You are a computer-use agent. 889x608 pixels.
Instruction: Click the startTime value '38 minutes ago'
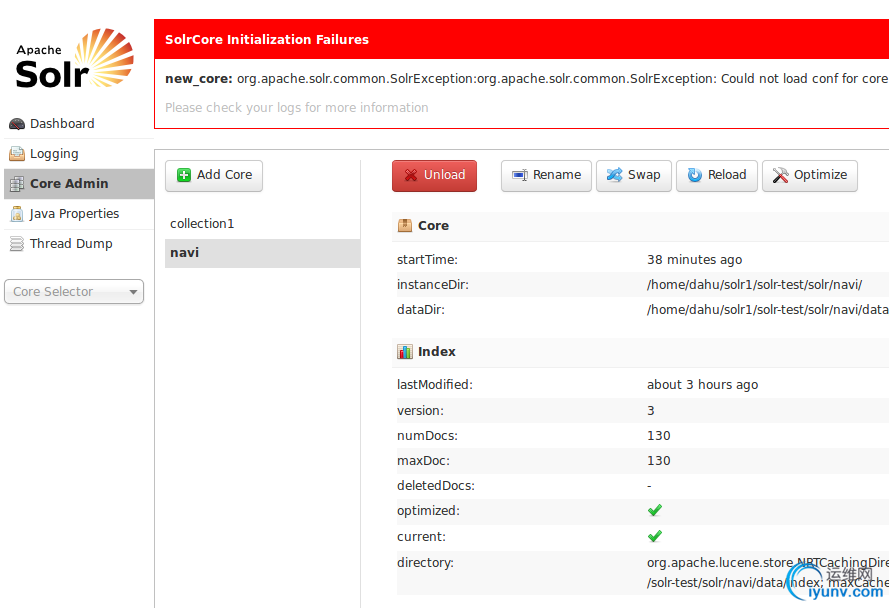pos(695,260)
